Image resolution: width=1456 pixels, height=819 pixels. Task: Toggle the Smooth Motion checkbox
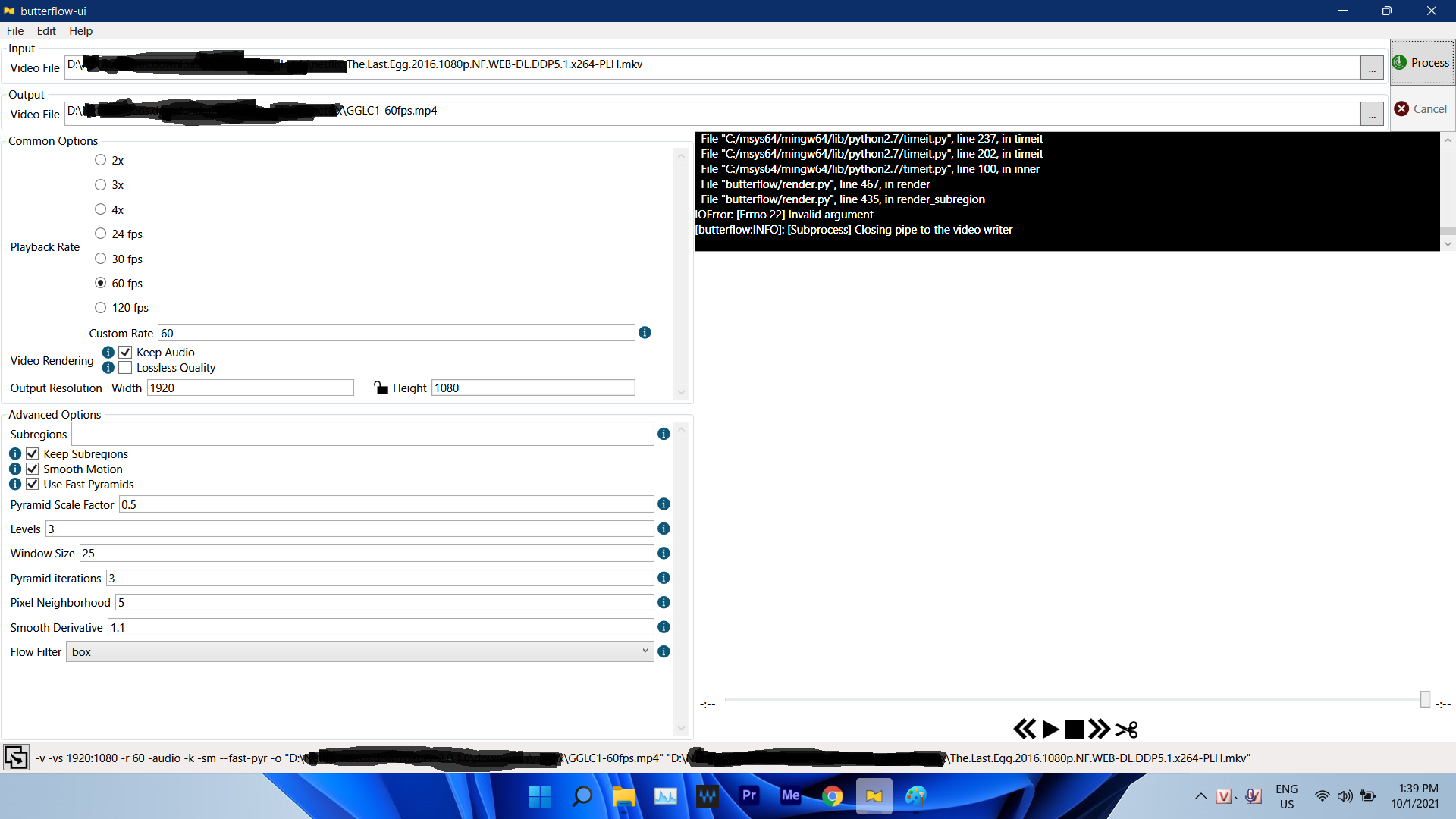click(32, 469)
